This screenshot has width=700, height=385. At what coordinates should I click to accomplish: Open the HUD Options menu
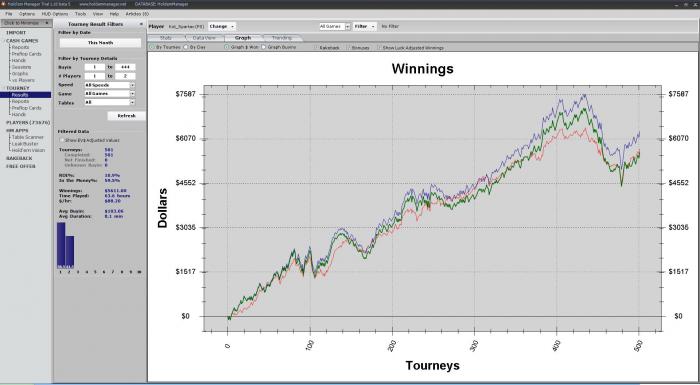tap(54, 14)
